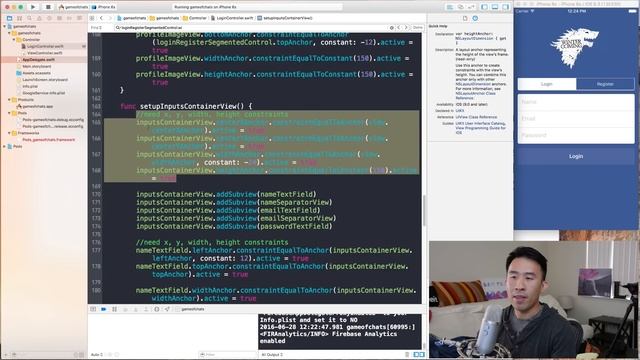Hide the Navigator panel

pyautogui.click(x=484, y=7)
